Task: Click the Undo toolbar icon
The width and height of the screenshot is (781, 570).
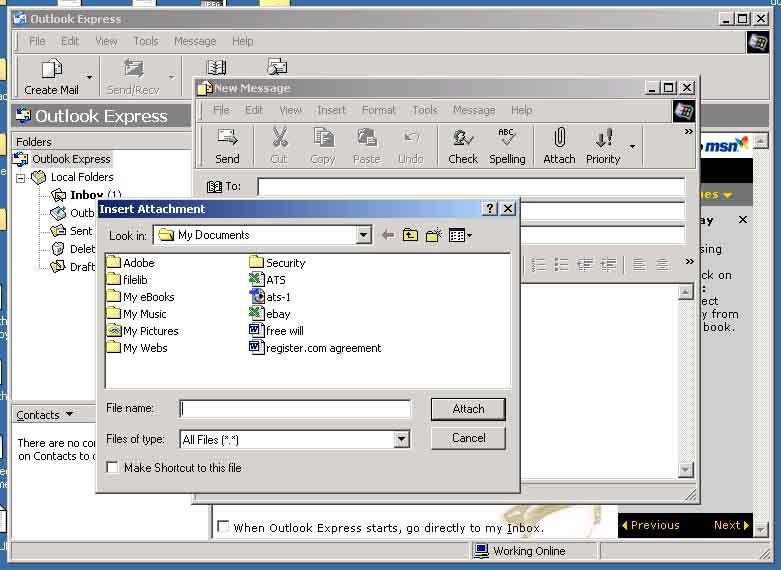Action: (x=411, y=138)
